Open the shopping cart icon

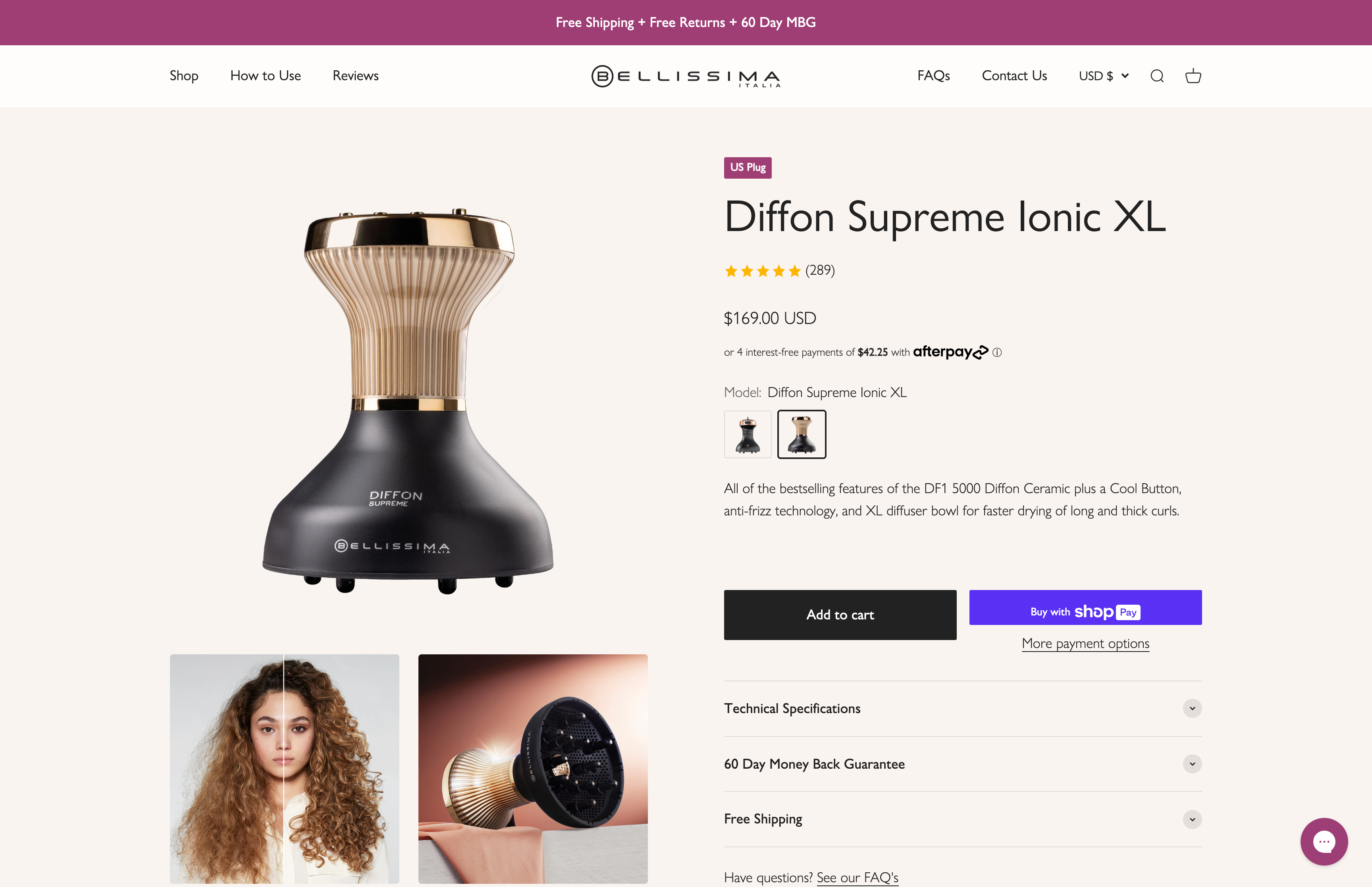1193,75
